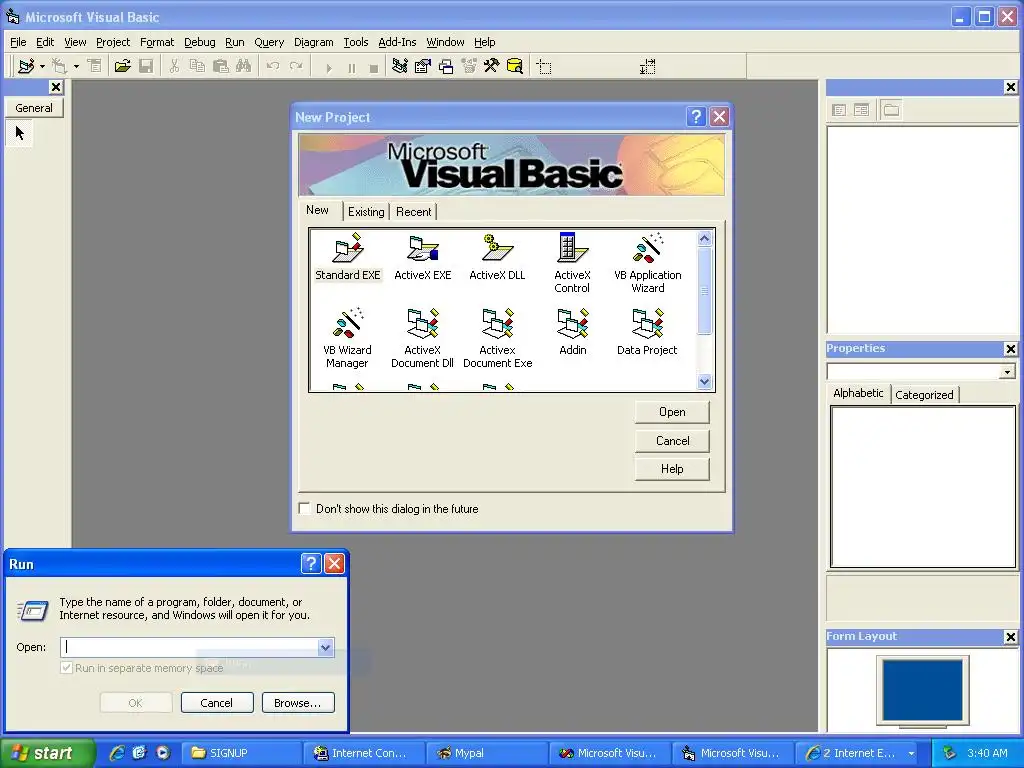Click the Cut scissors icon

[174, 66]
